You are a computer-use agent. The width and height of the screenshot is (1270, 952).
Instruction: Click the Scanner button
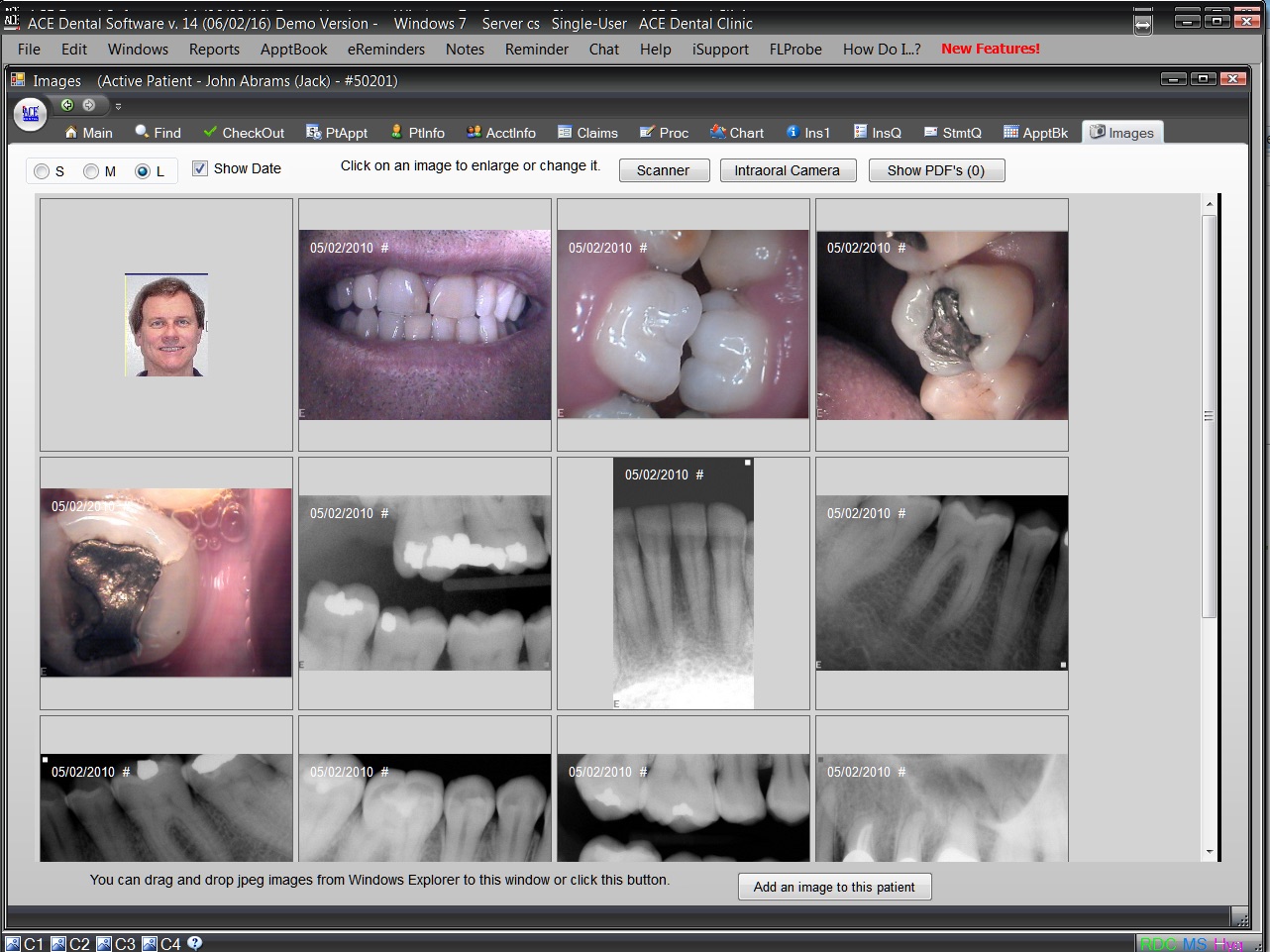coord(664,170)
